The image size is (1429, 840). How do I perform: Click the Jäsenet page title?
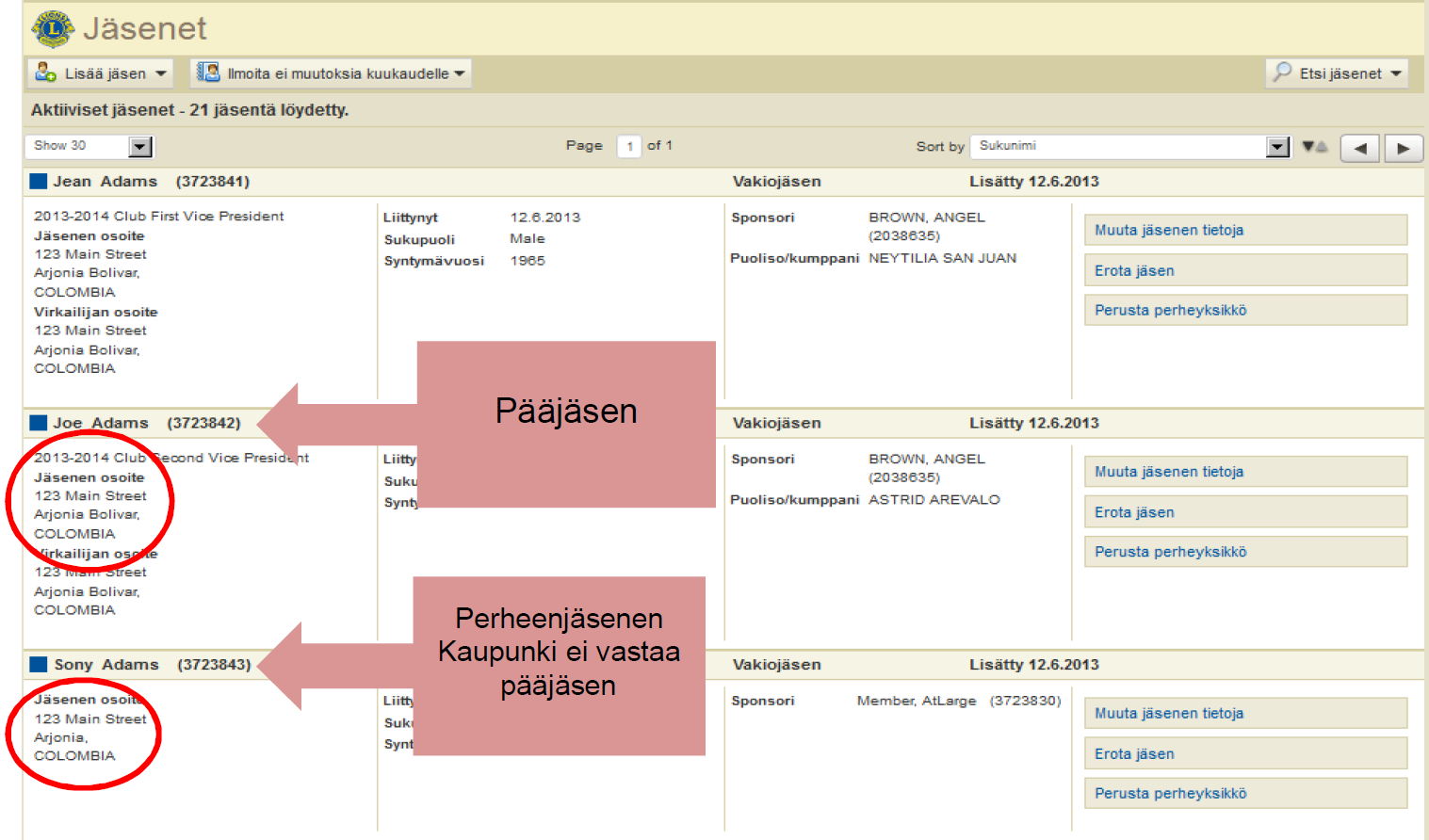(144, 28)
